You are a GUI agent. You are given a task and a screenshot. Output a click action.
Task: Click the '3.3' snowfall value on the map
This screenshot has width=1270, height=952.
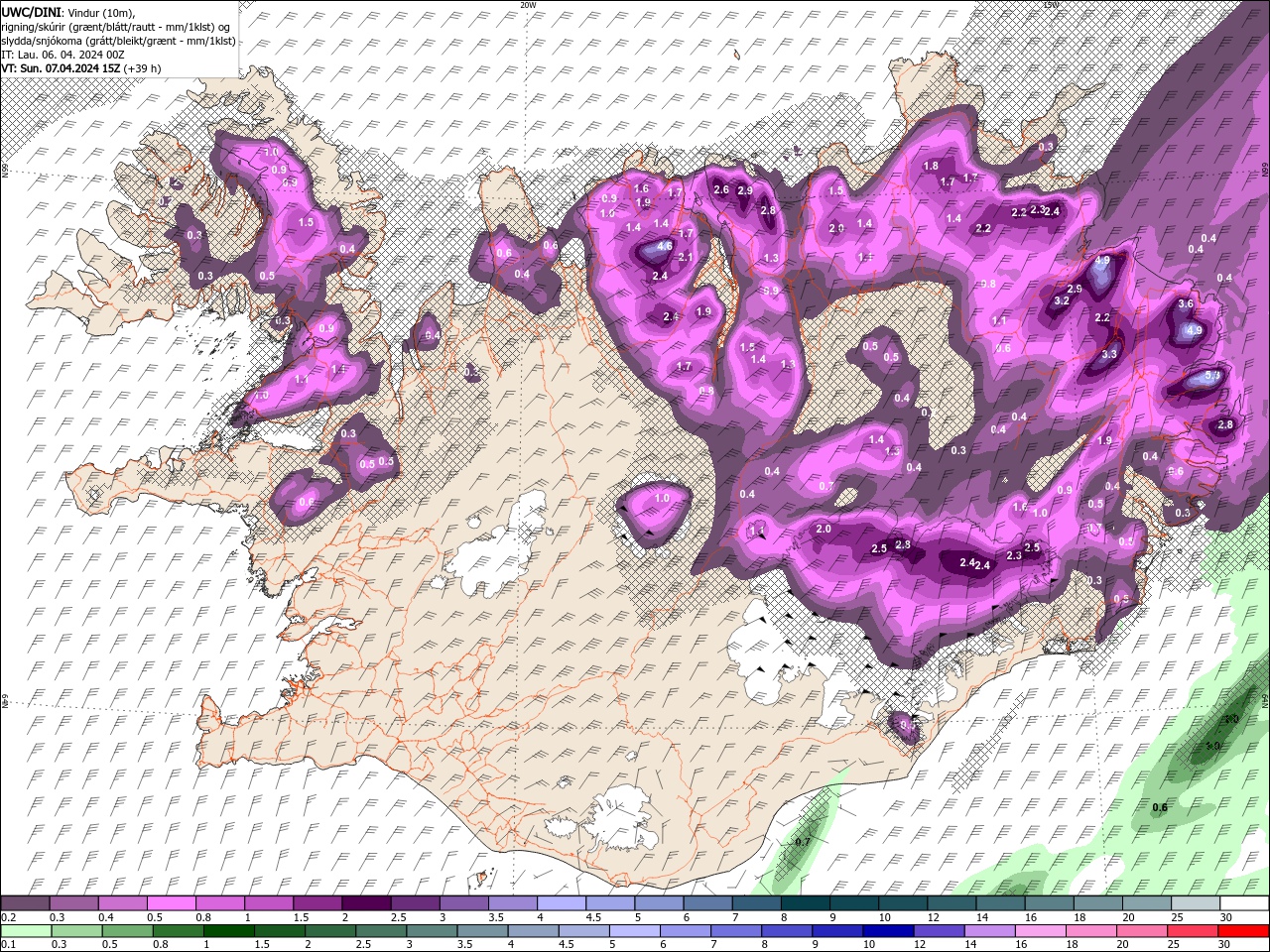click(1109, 354)
